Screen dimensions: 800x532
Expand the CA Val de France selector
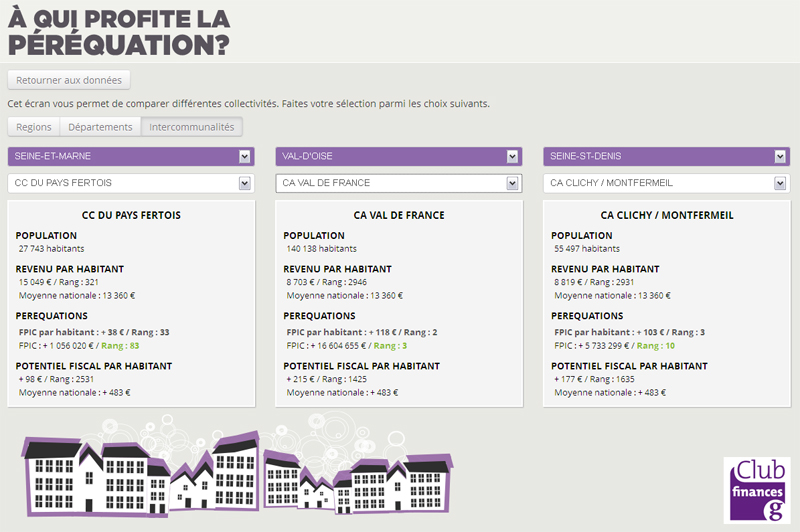(x=399, y=183)
